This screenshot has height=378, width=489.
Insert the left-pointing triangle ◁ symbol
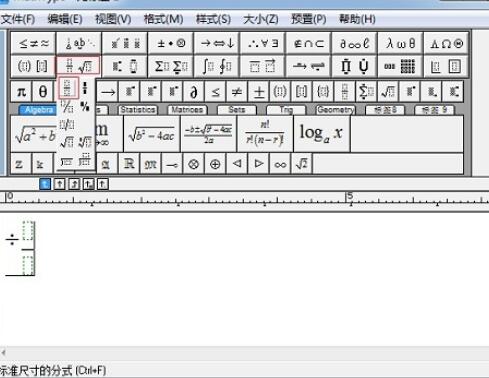[237, 164]
